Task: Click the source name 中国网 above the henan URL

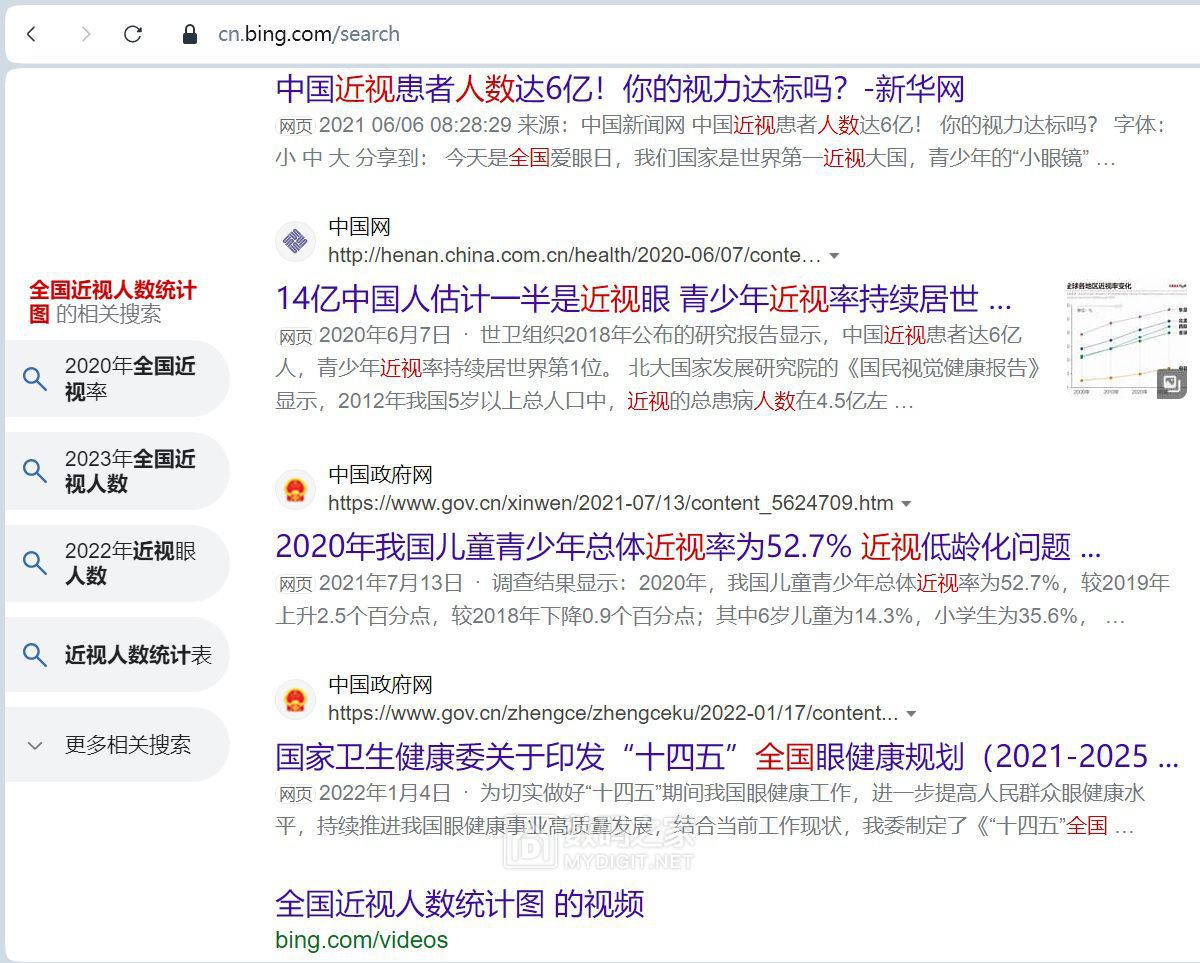Action: click(x=359, y=227)
